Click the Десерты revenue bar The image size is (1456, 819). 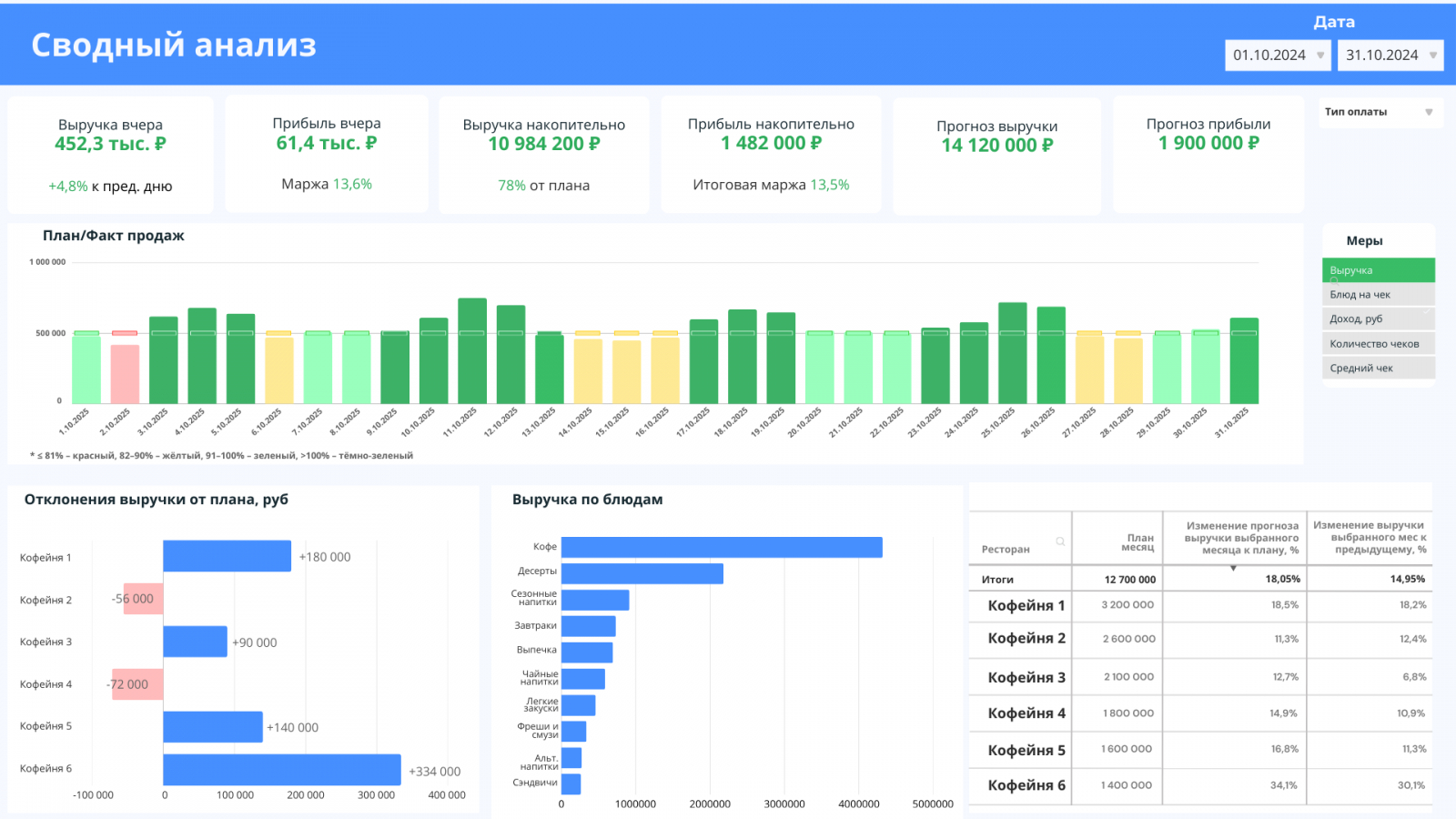pos(642,573)
